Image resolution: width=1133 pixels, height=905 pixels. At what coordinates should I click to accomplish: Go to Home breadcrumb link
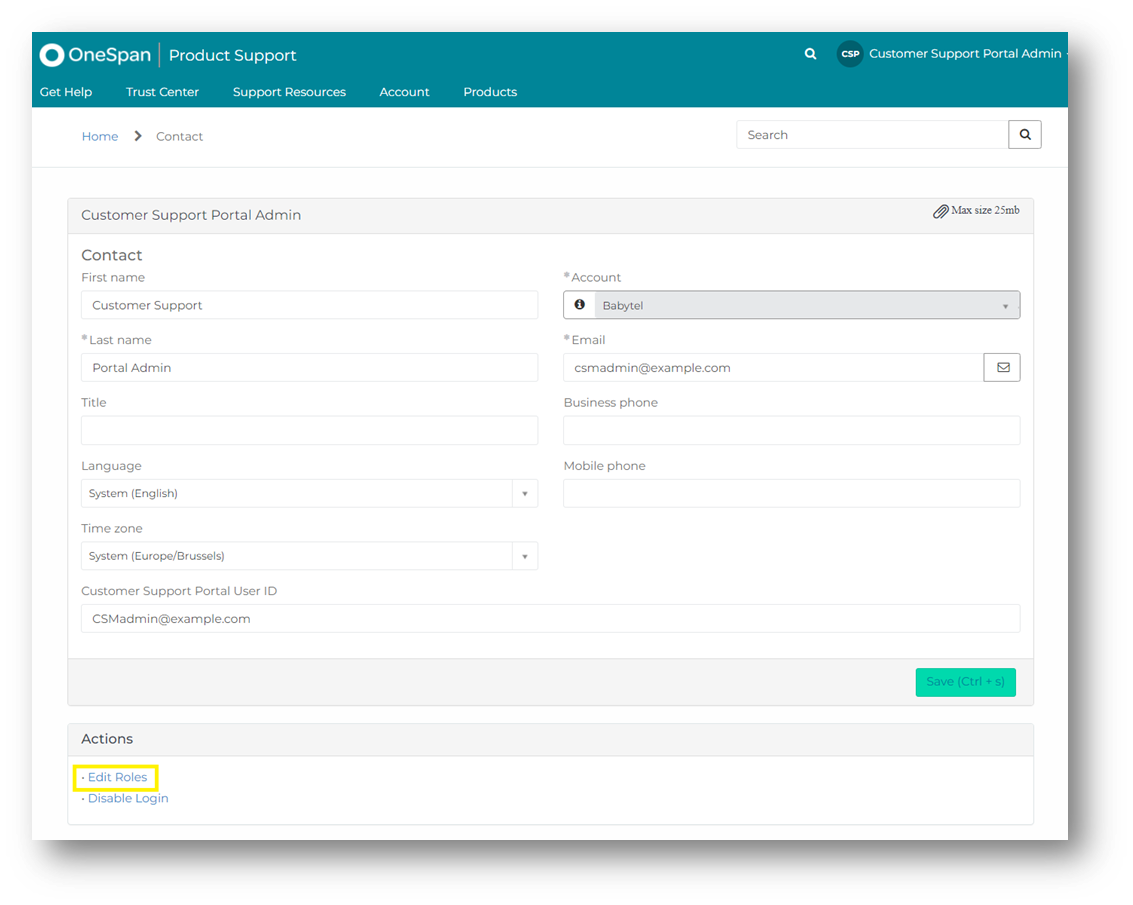click(100, 136)
